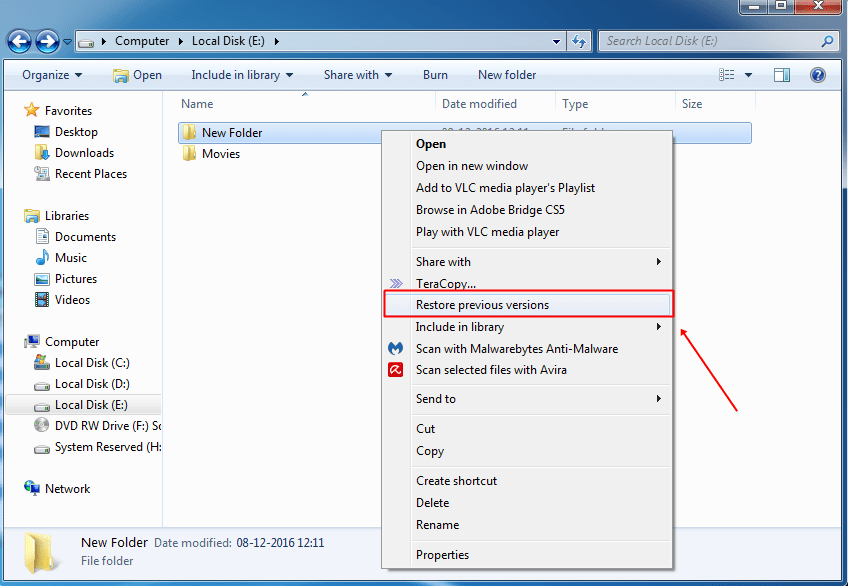Open the Organize dropdown
Viewport: 848px width, 586px height.
tap(50, 74)
